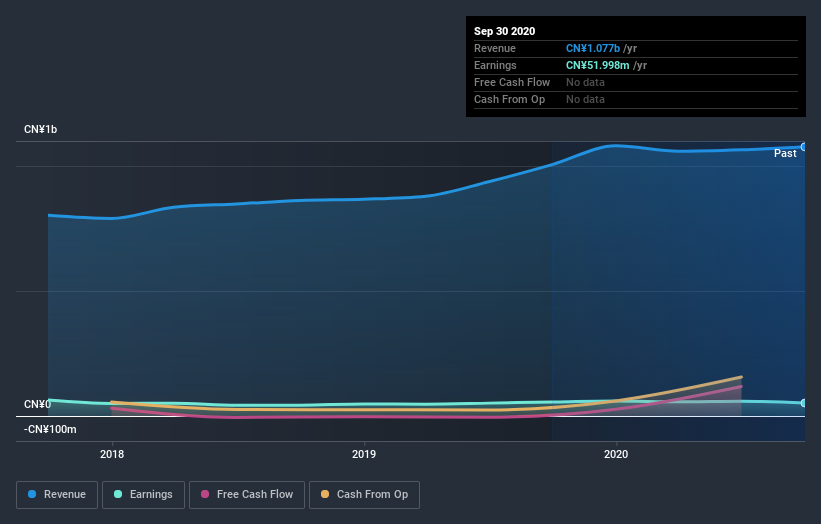Click the Cash From Op row label in the tooltip
Viewport: 821px width, 524px height.
click(509, 99)
